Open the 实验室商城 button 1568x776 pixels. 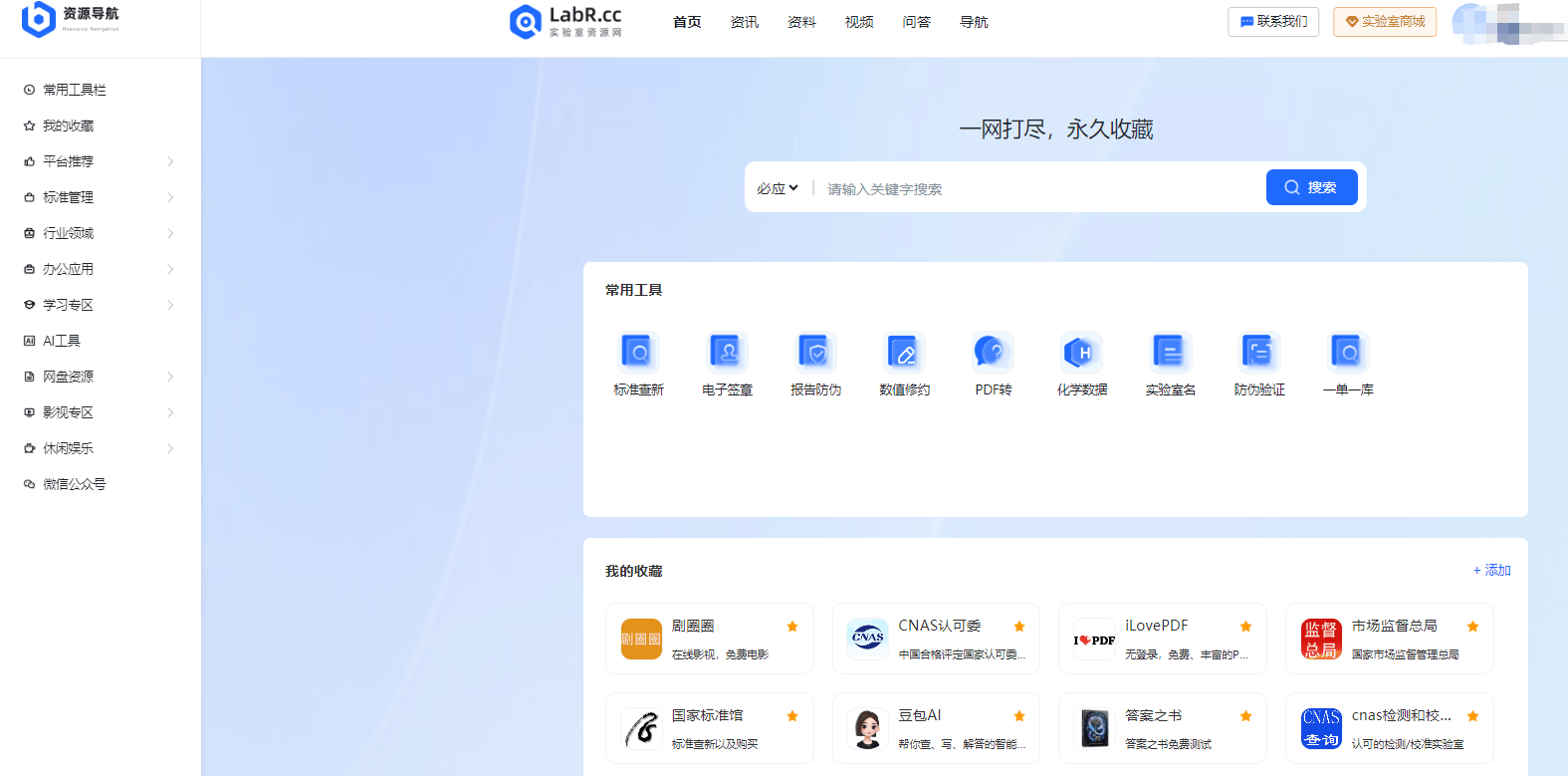(x=1385, y=22)
